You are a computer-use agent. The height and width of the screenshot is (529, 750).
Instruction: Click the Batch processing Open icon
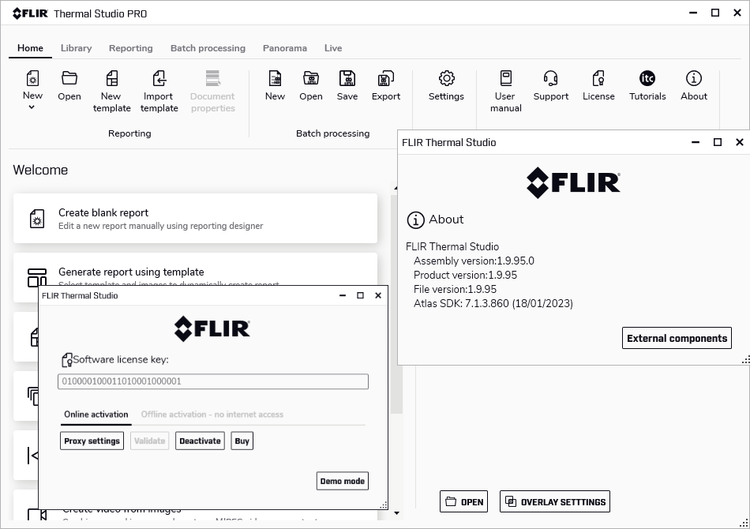pos(311,78)
